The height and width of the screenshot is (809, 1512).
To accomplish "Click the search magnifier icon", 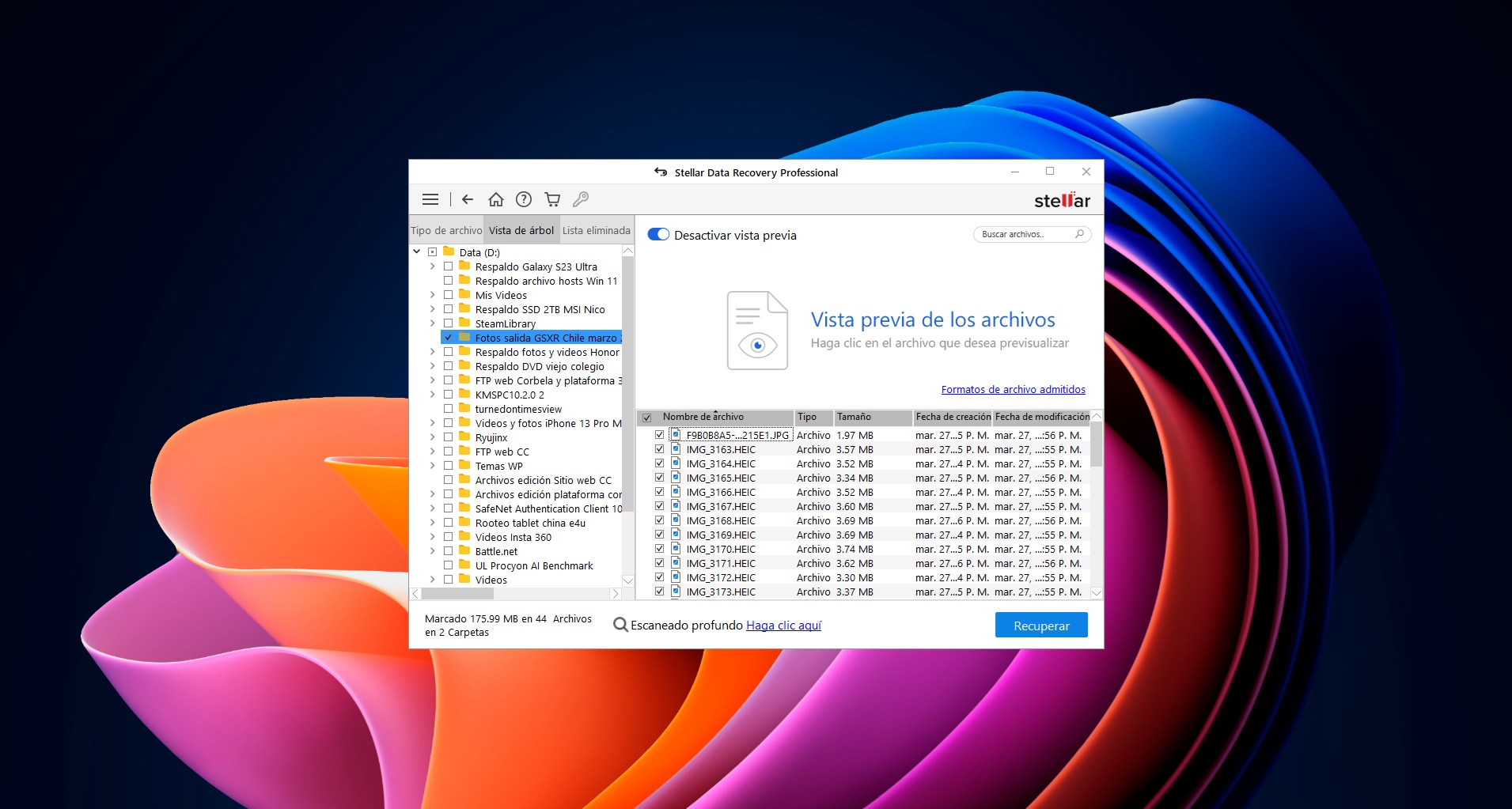I will (1079, 234).
